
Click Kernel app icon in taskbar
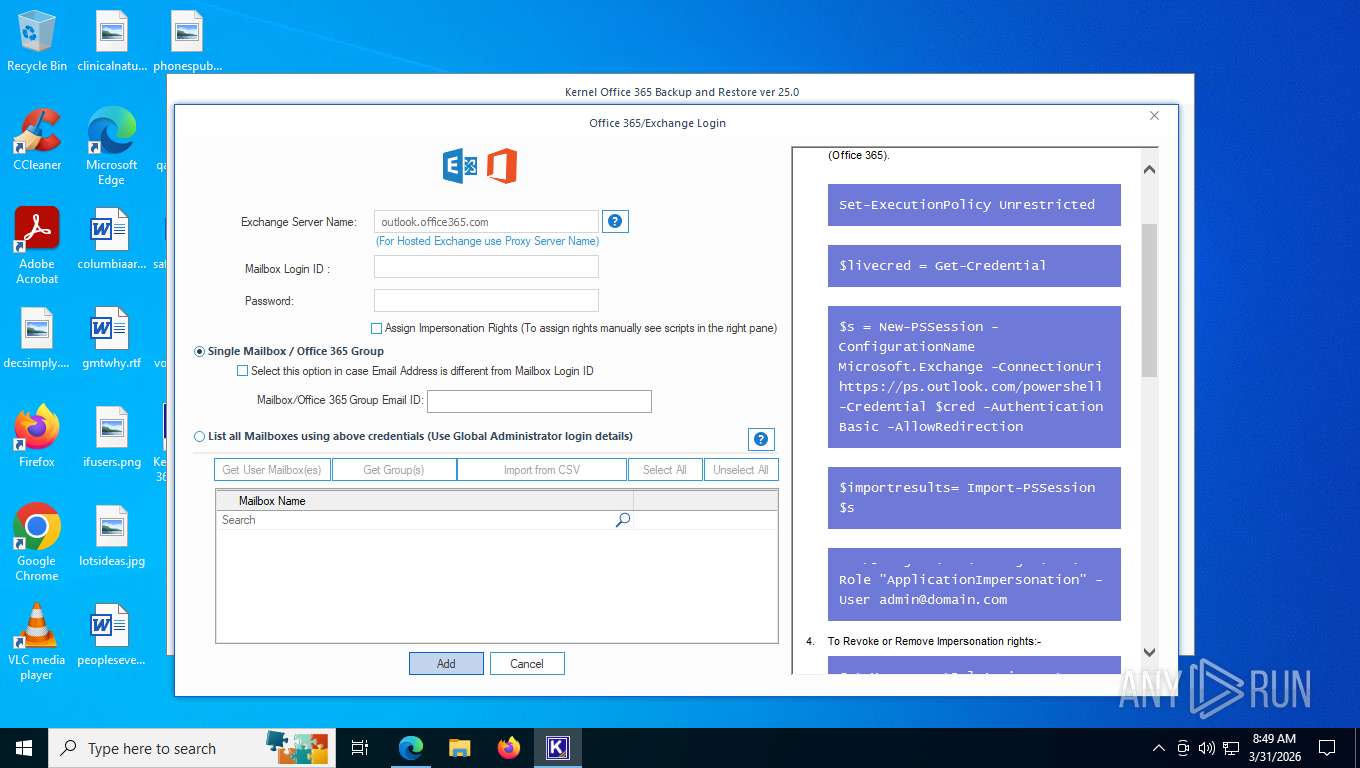[x=557, y=748]
